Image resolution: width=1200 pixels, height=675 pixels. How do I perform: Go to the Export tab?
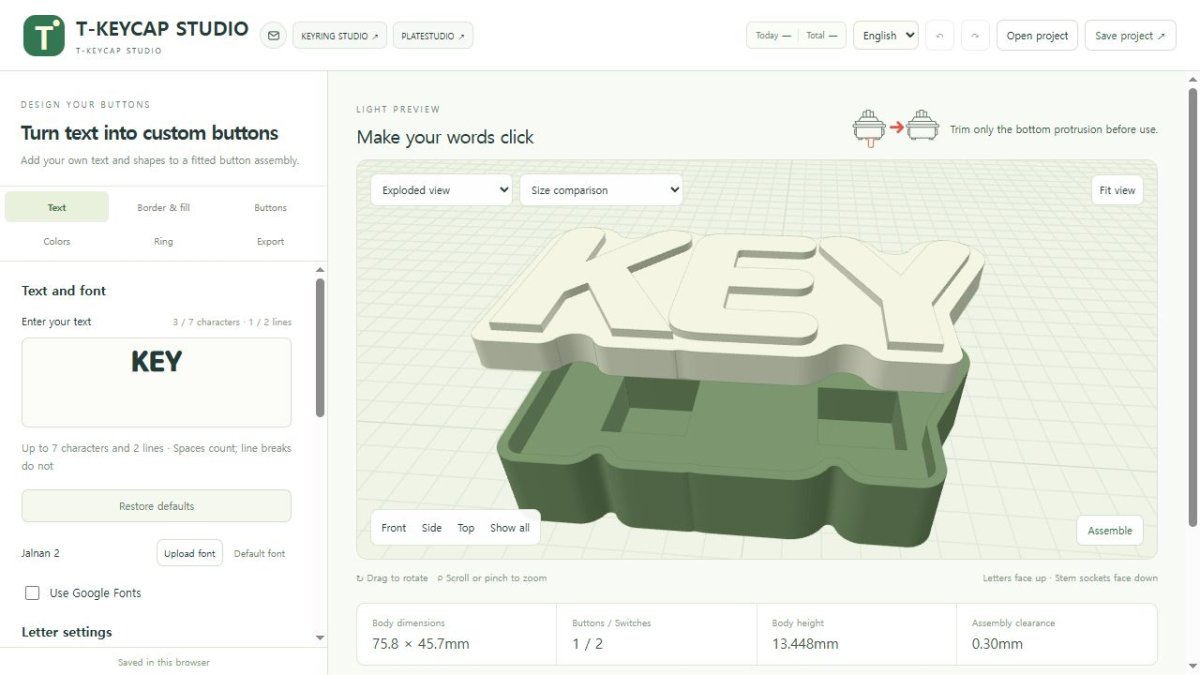tap(270, 241)
